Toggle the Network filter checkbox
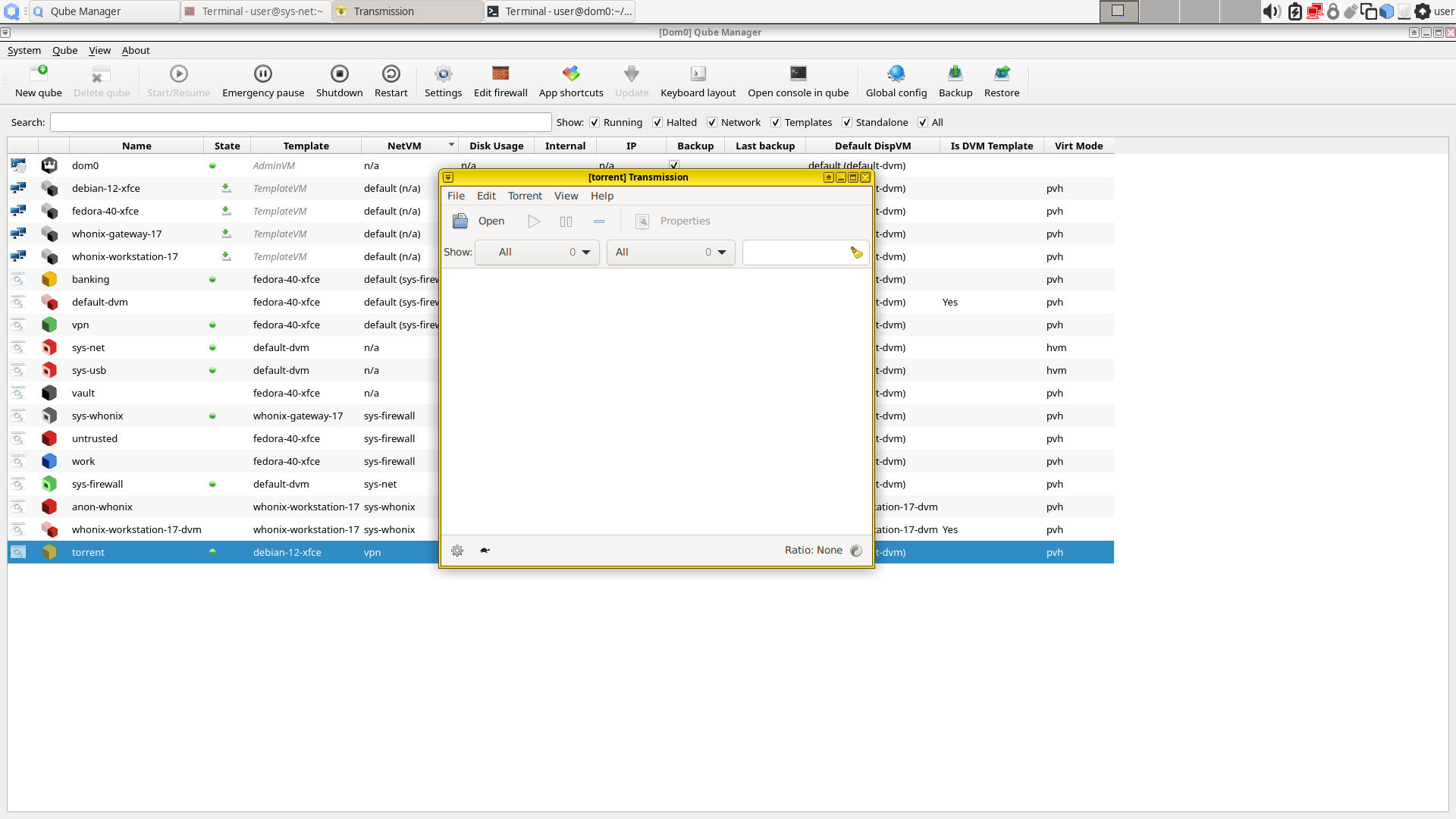The height and width of the screenshot is (819, 1456). coord(712,123)
